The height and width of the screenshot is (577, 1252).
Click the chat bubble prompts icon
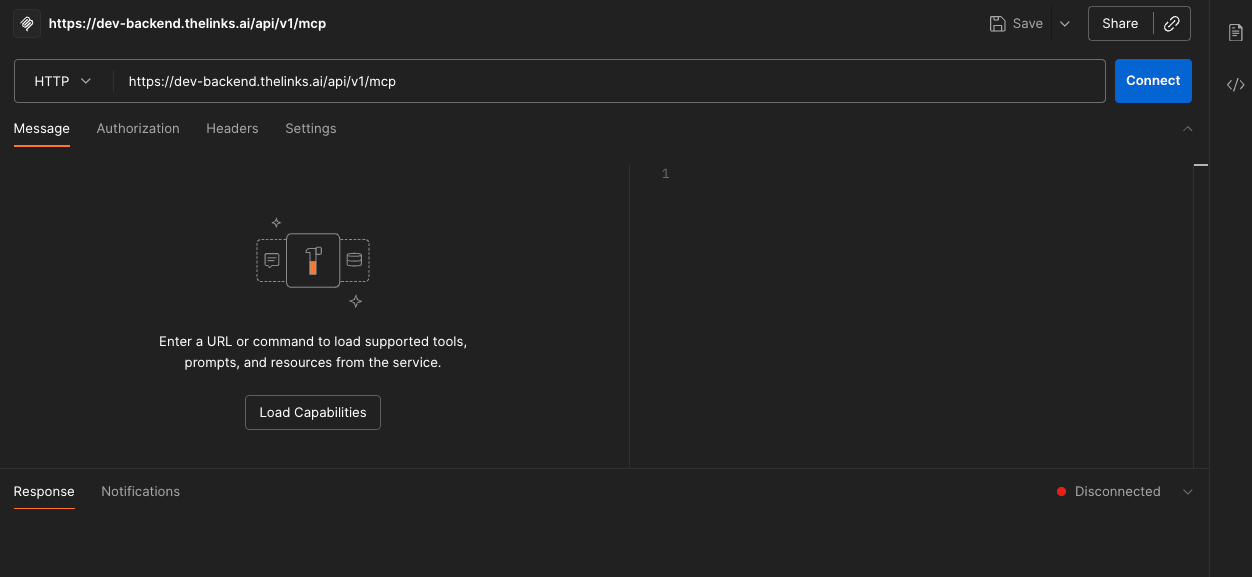tap(272, 260)
